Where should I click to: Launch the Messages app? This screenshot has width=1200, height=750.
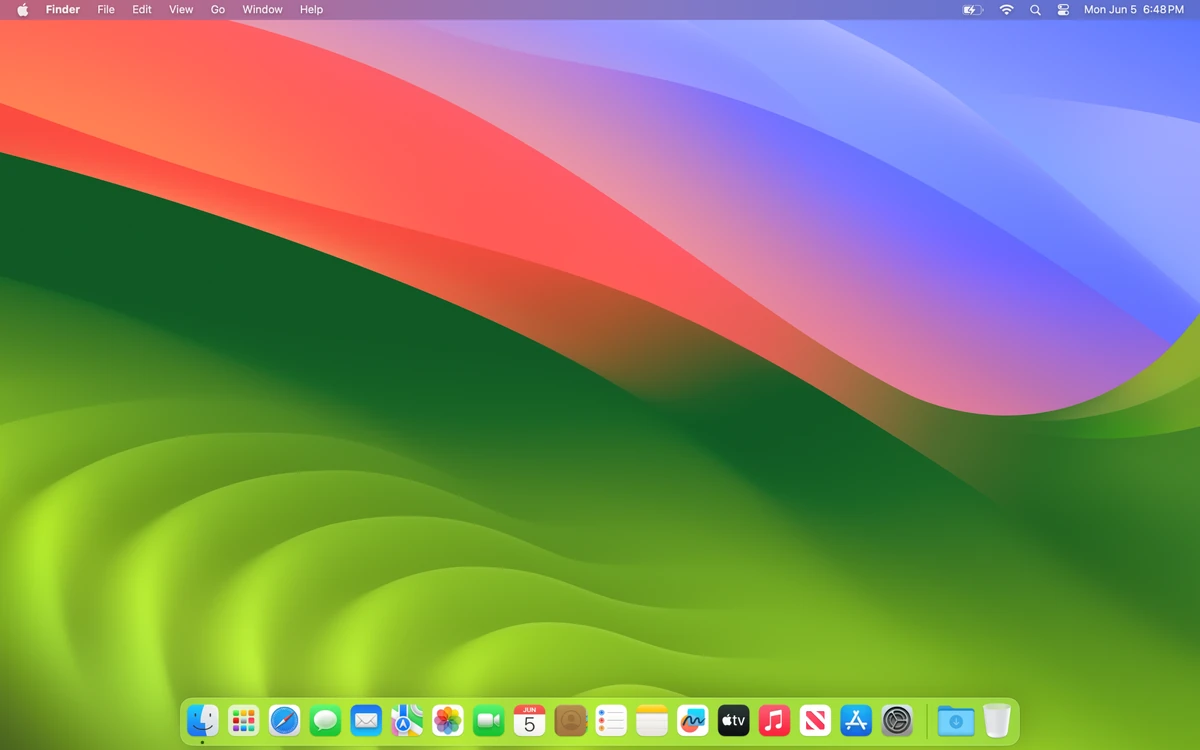324,720
